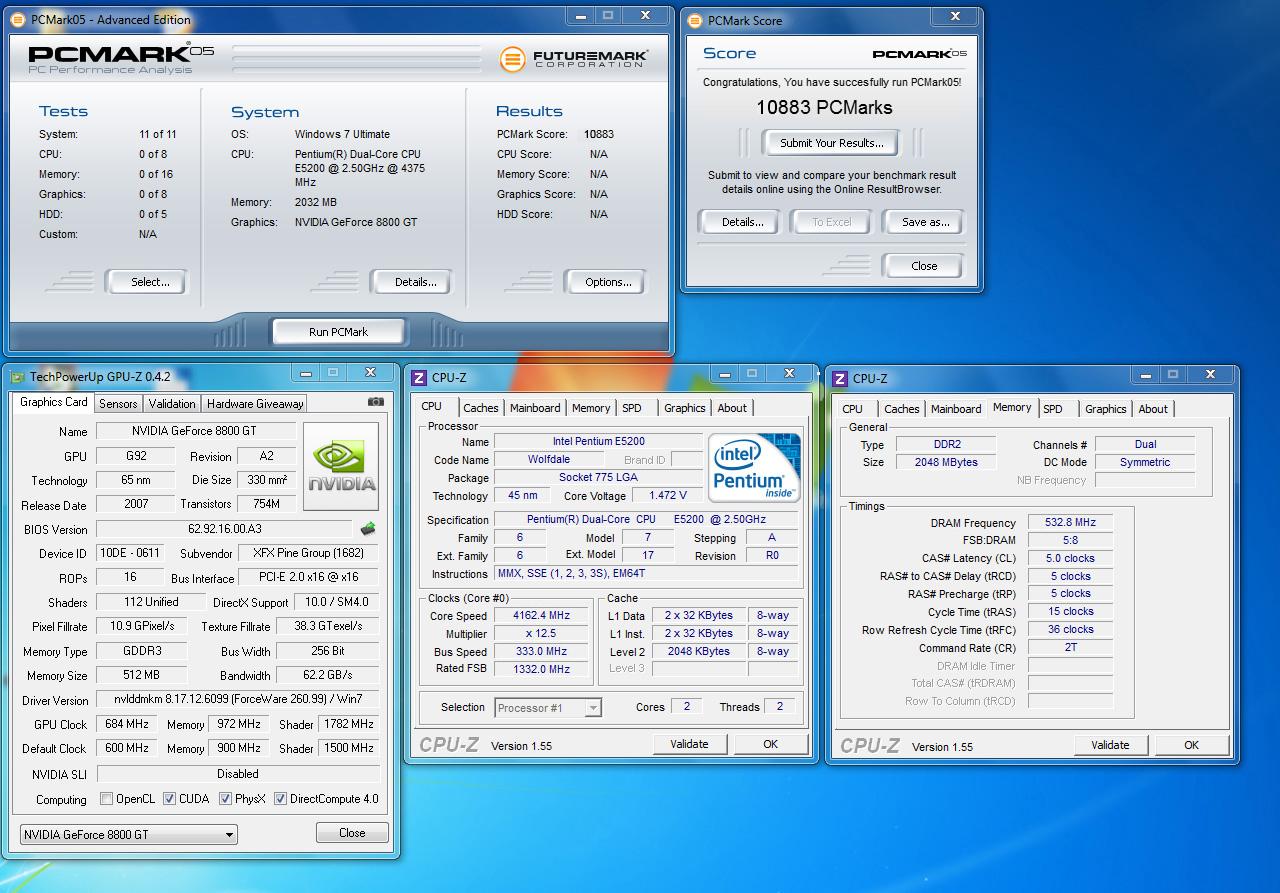Viewport: 1280px width, 893px height.
Task: Open Mainboard tab in middle CPU-Z window
Action: [535, 408]
